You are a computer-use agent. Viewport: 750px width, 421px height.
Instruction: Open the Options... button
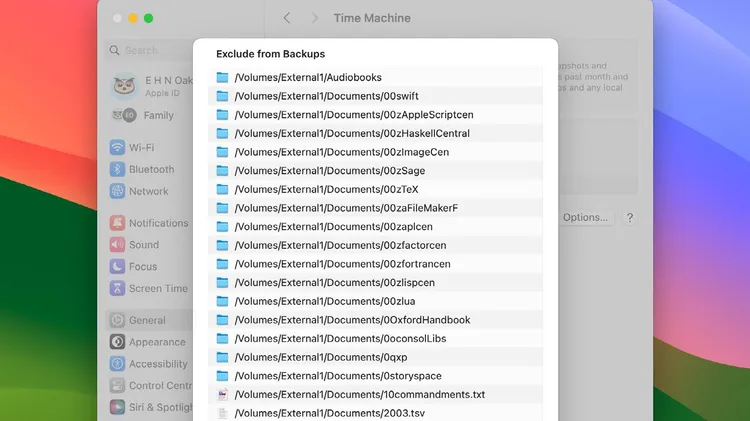(585, 217)
